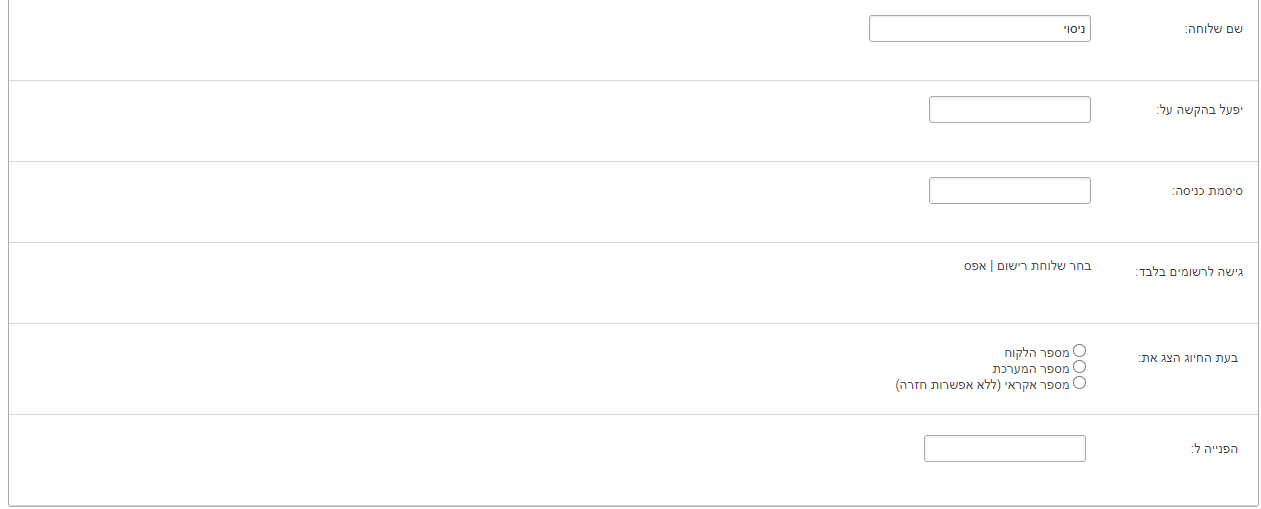The image size is (1261, 509).
Task: Enable the מספר אקראי radio button
Action: click(1079, 382)
